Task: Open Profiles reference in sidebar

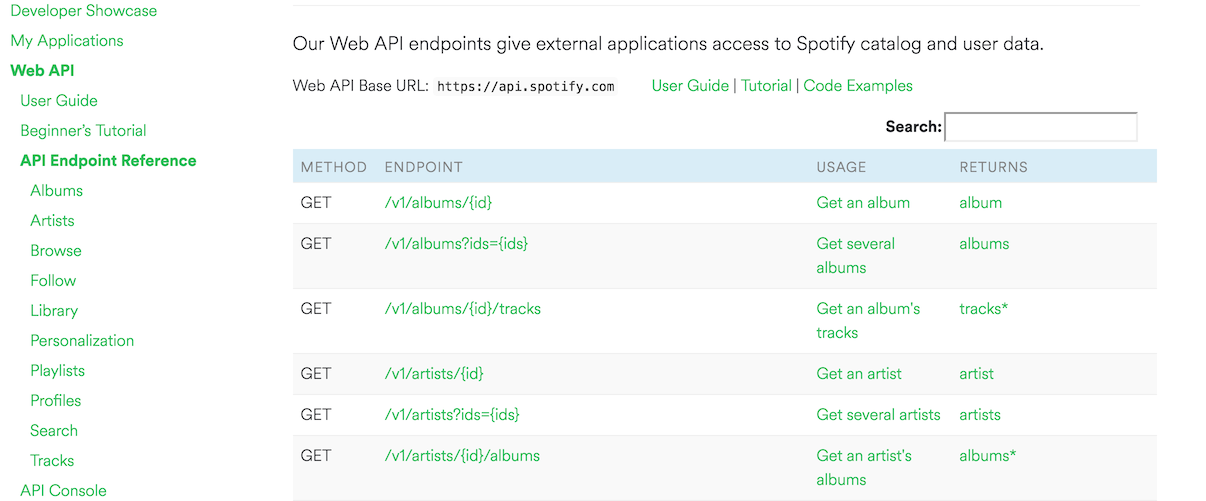Action: [x=56, y=401]
